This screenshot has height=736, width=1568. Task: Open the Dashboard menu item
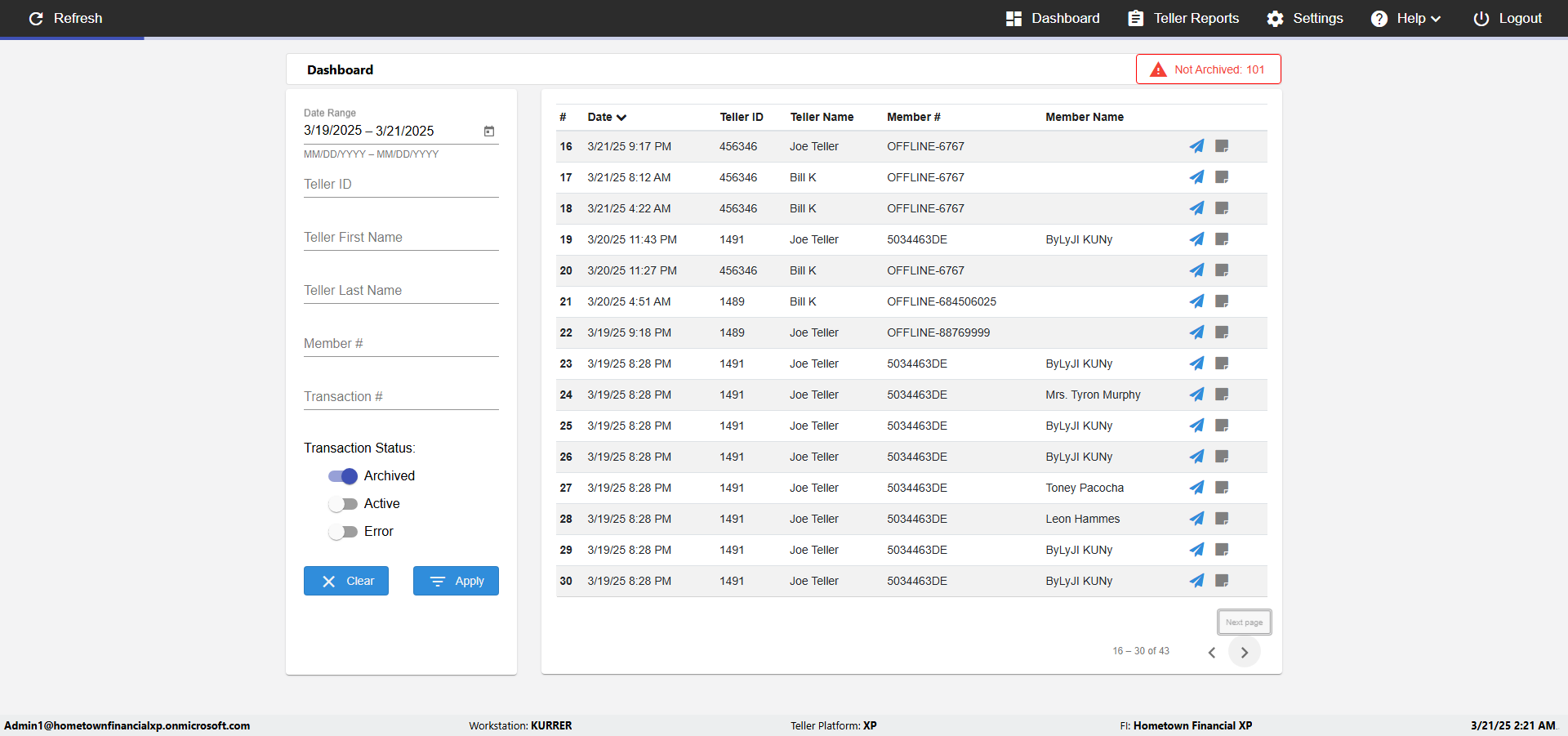point(1053,18)
